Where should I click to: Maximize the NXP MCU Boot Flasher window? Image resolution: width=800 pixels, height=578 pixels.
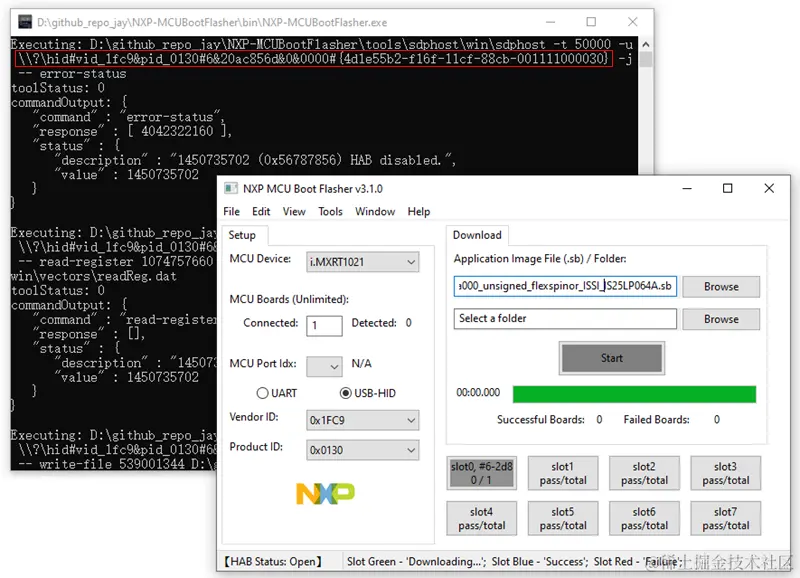(x=728, y=188)
